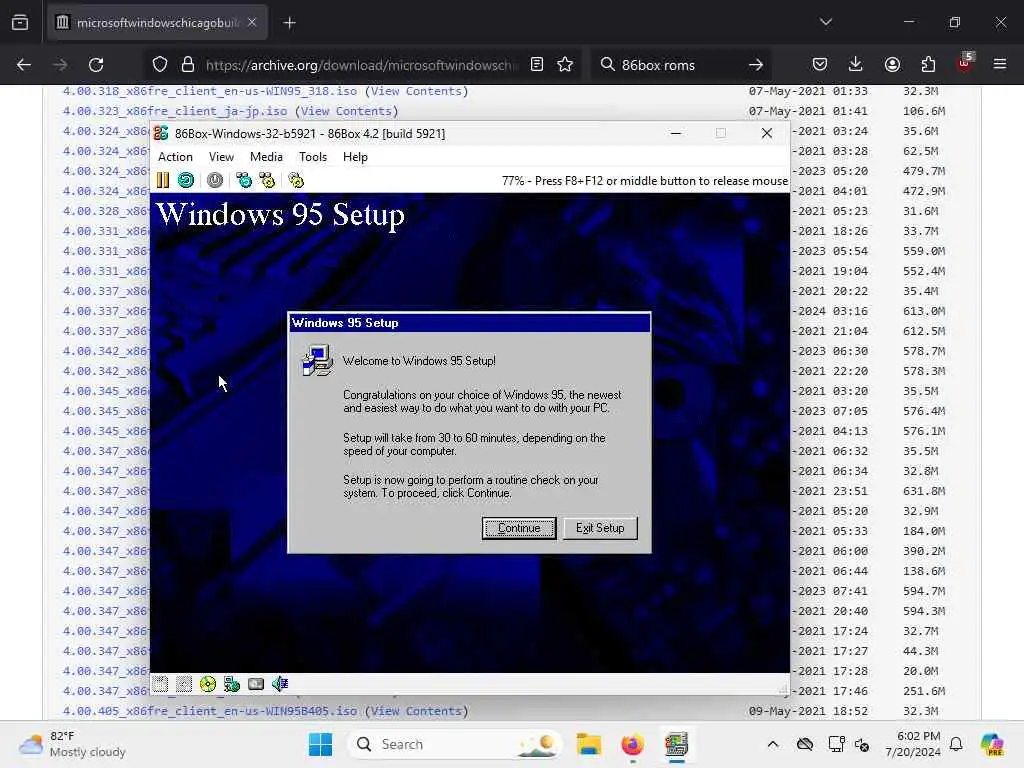Open 4.00.405 WIN95B405.iso download link

click(x=210, y=711)
